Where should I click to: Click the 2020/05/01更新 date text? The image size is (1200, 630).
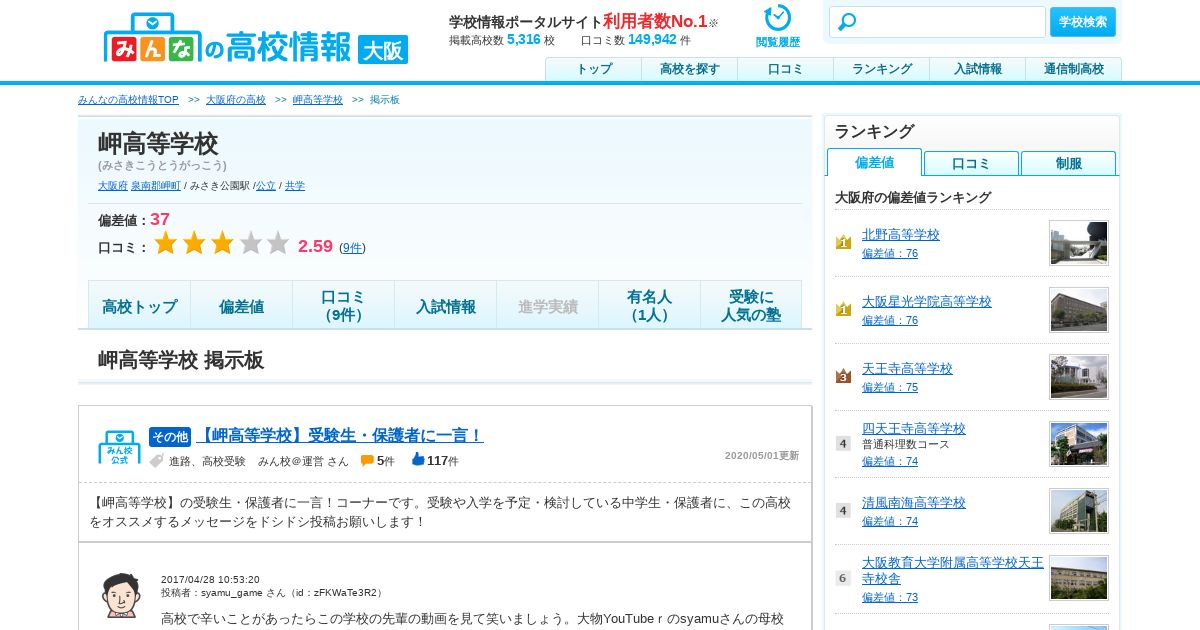pos(762,455)
